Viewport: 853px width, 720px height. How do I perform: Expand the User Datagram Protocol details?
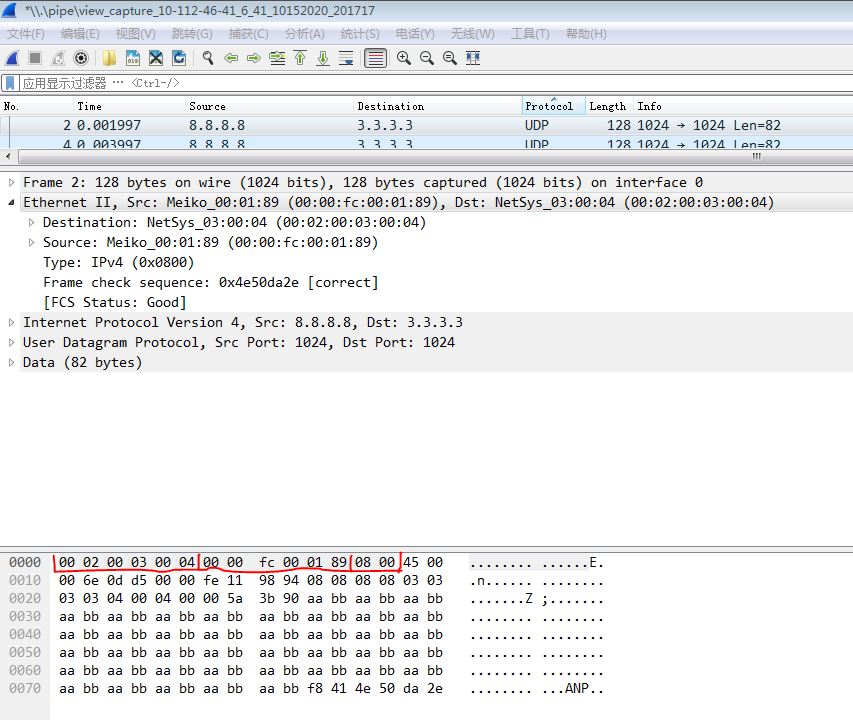(x=8, y=342)
